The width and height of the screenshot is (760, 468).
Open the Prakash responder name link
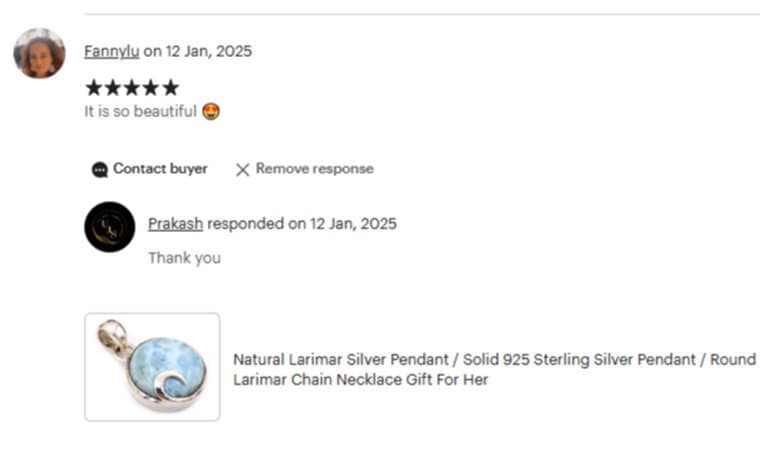point(175,224)
